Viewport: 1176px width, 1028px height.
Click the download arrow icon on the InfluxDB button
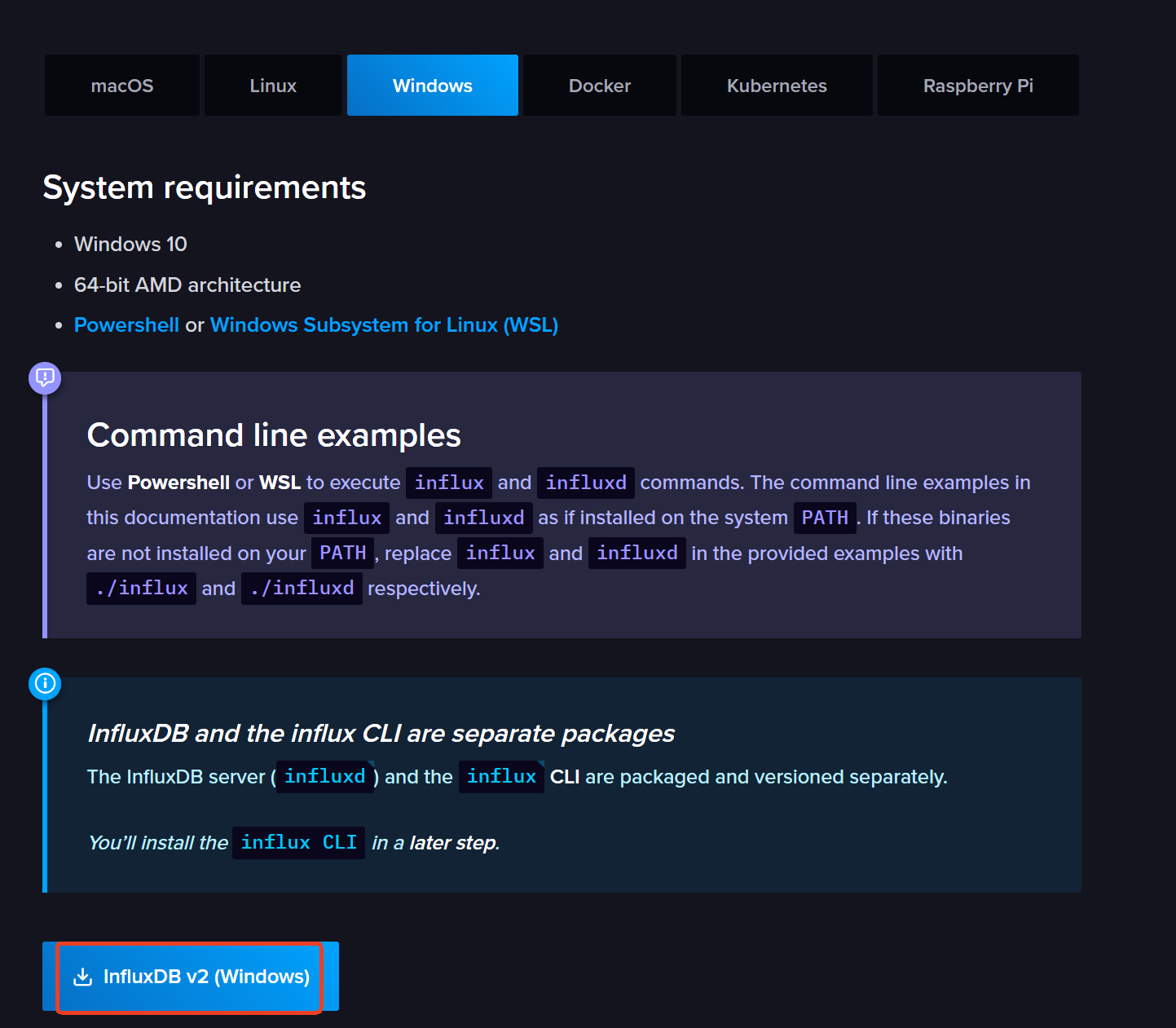83,977
